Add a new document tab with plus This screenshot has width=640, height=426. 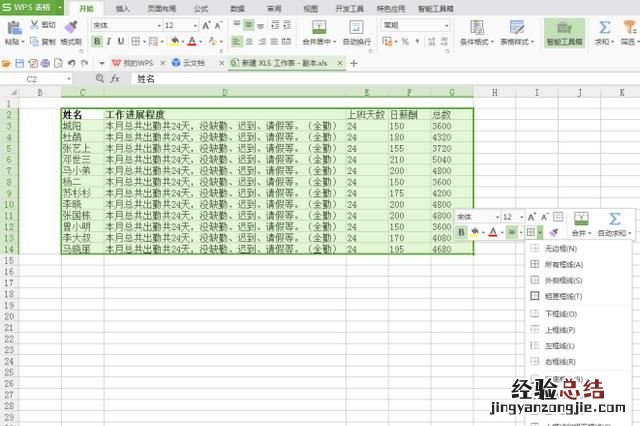pos(353,64)
